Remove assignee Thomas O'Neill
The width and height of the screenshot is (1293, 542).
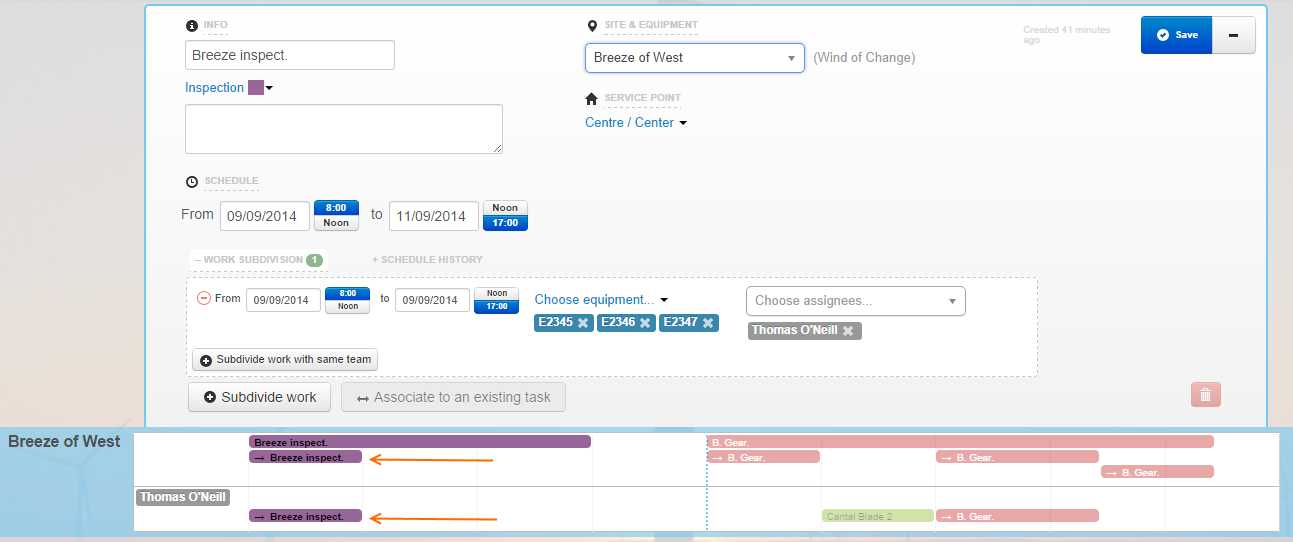(x=848, y=331)
